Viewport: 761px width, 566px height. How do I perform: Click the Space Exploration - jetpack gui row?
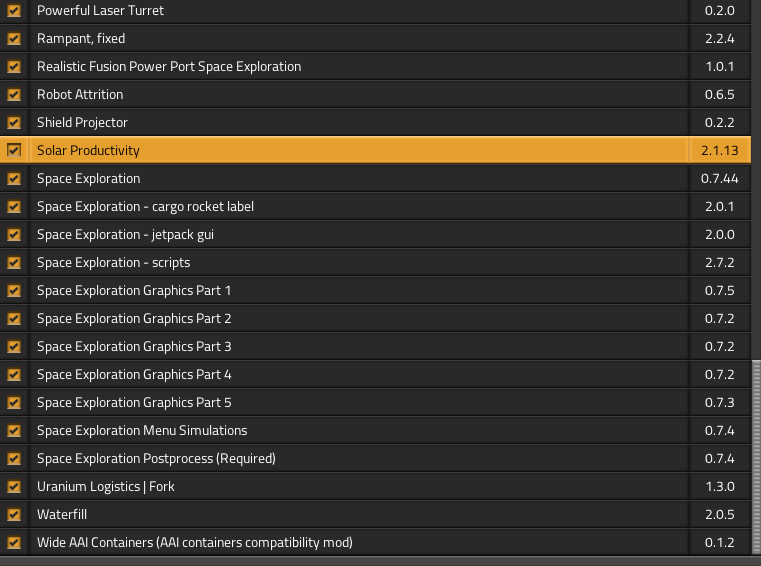pyautogui.click(x=125, y=235)
